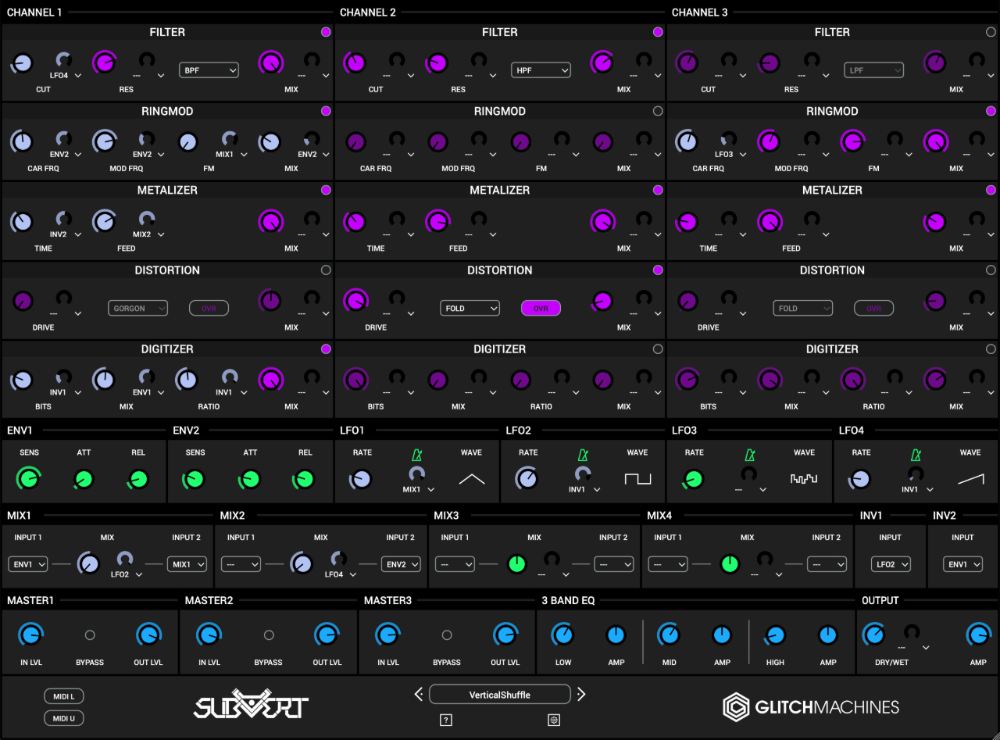Open the help question mark icon
The height and width of the screenshot is (740, 1000).
446,719
